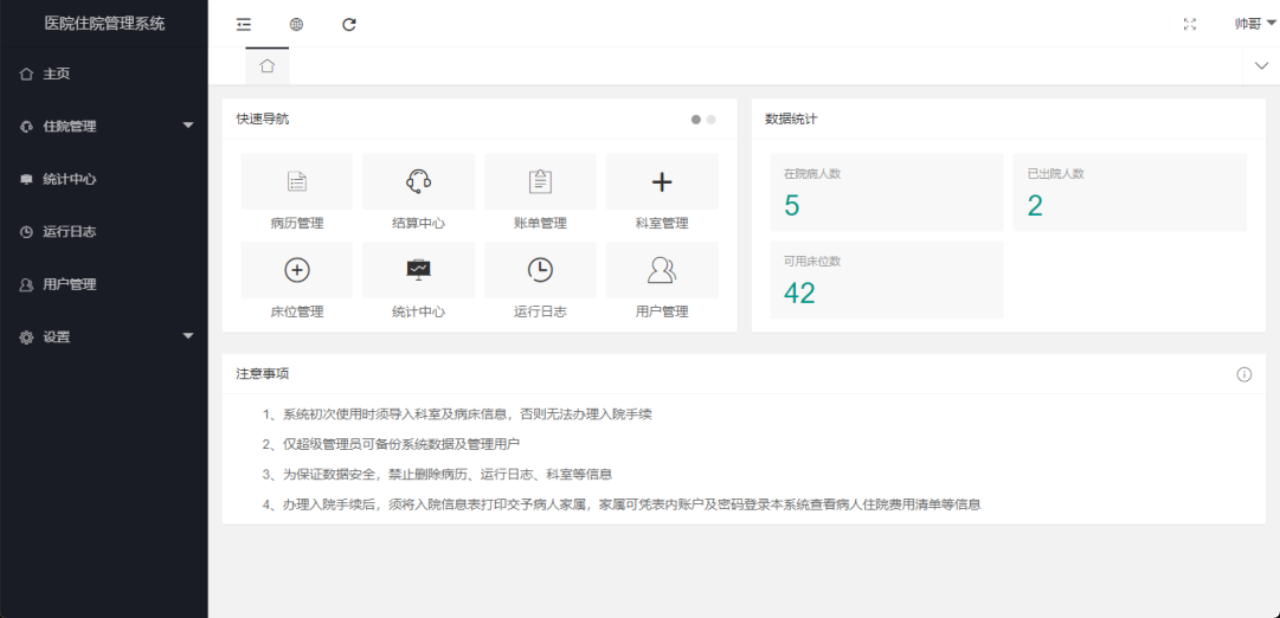Open the 科室管理 plus icon
Viewport: 1280px width, 618px height.
pyautogui.click(x=662, y=182)
